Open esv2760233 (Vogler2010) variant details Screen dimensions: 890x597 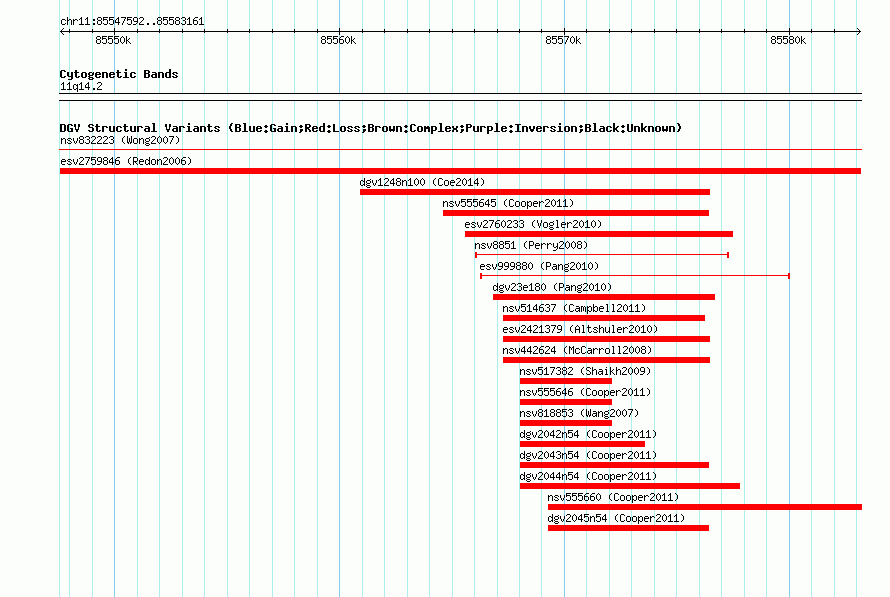pos(533,224)
